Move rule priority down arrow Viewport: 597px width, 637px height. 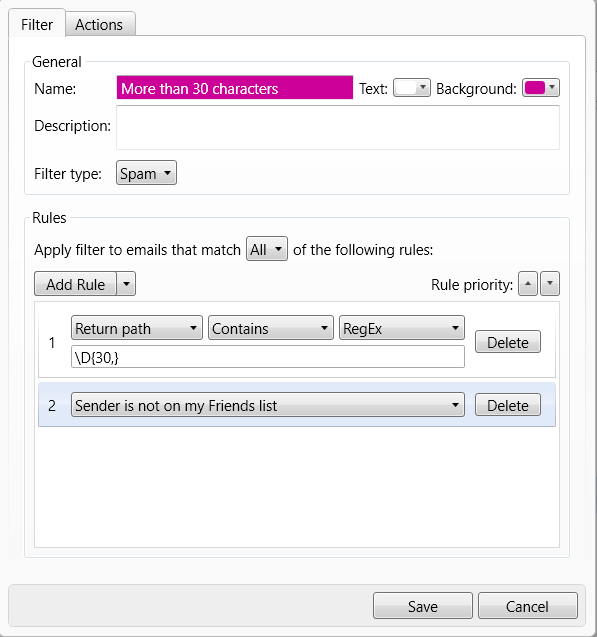[x=550, y=284]
